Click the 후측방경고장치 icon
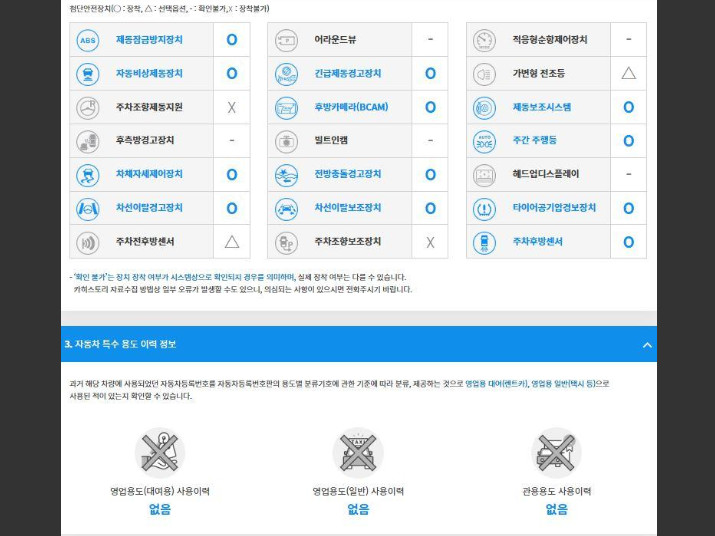 [88, 141]
